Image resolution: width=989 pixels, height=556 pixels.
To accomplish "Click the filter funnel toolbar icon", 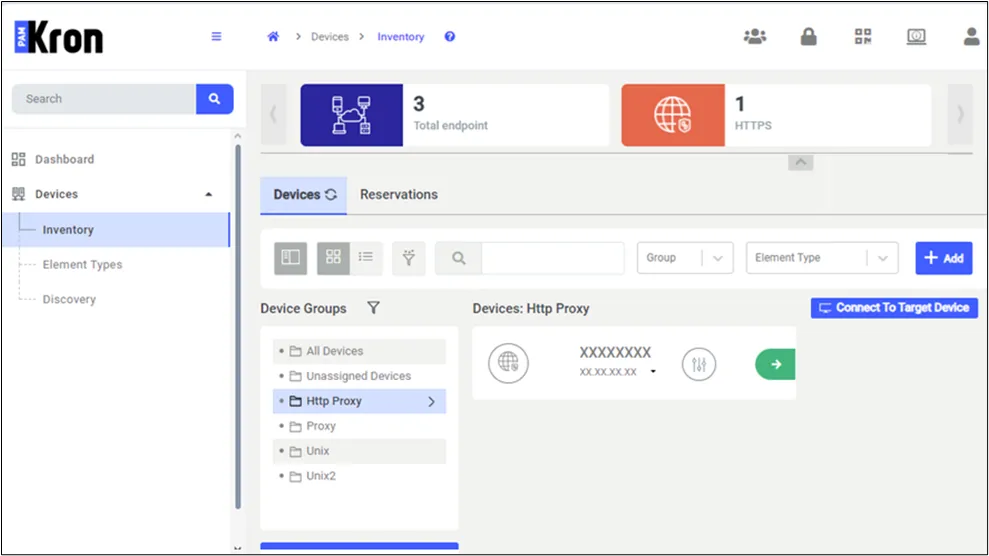I will tap(409, 258).
